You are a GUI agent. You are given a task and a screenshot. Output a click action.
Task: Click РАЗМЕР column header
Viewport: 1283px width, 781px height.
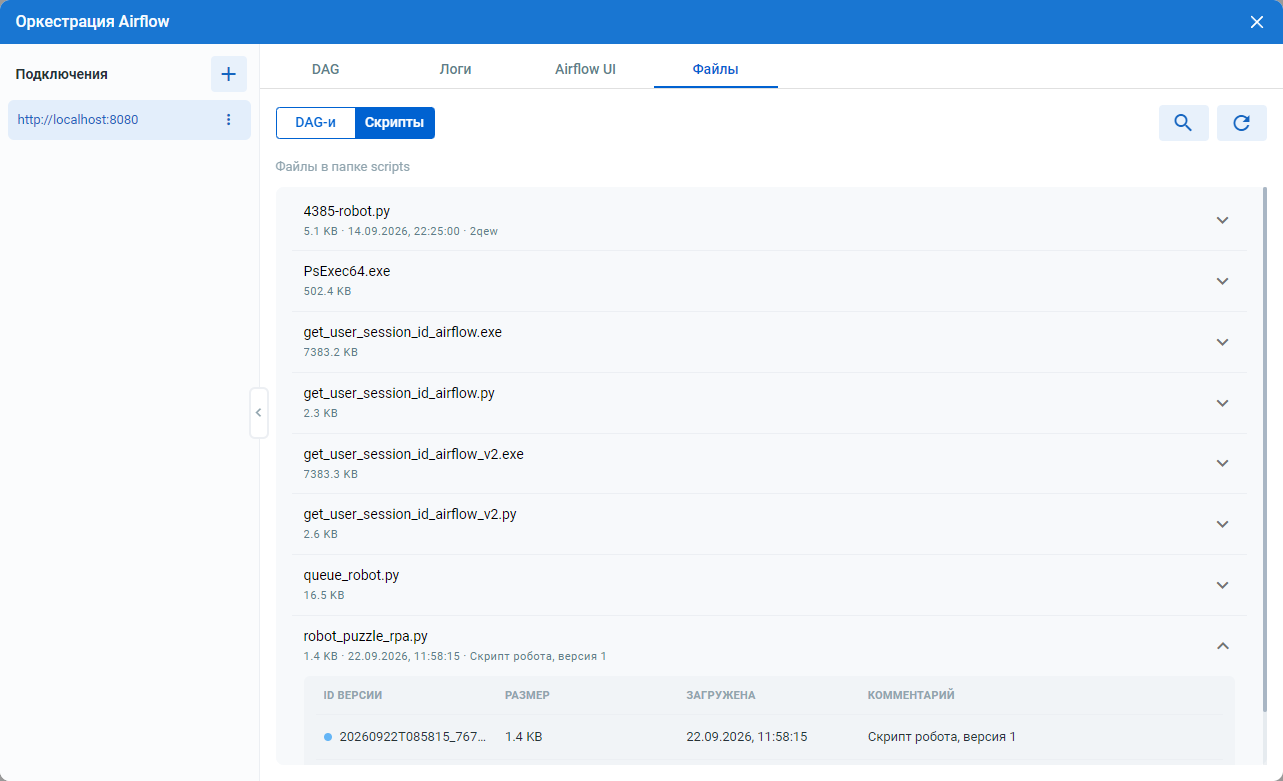tap(527, 695)
